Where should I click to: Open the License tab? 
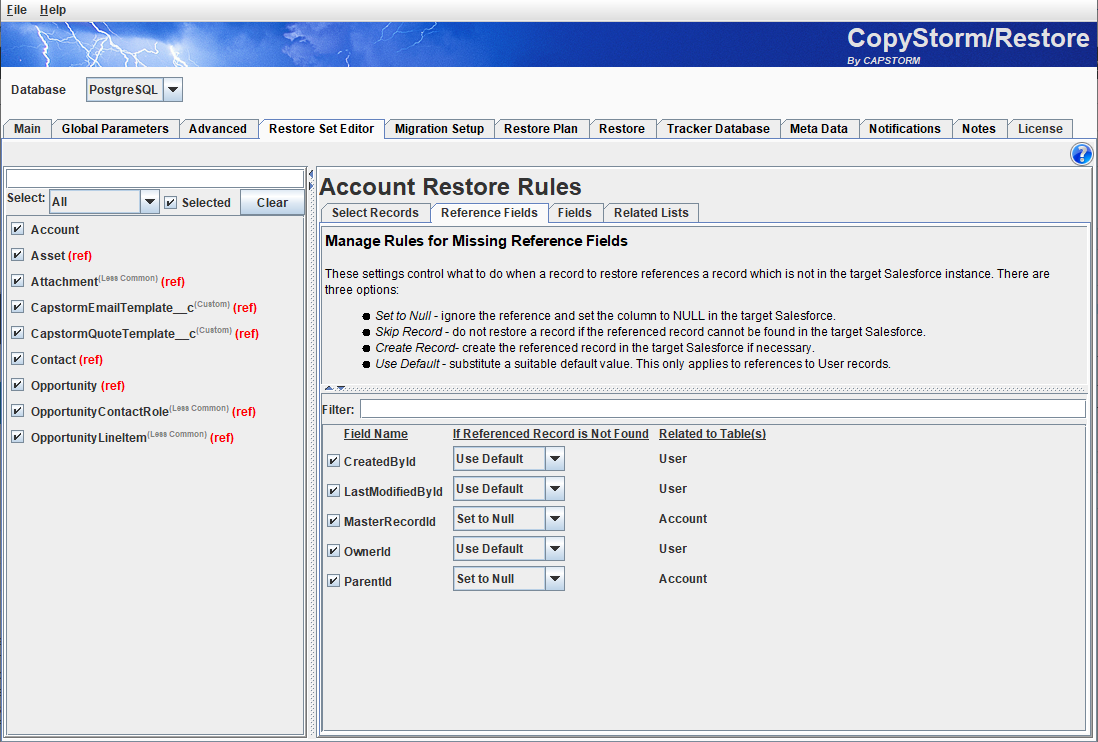pyautogui.click(x=1040, y=129)
